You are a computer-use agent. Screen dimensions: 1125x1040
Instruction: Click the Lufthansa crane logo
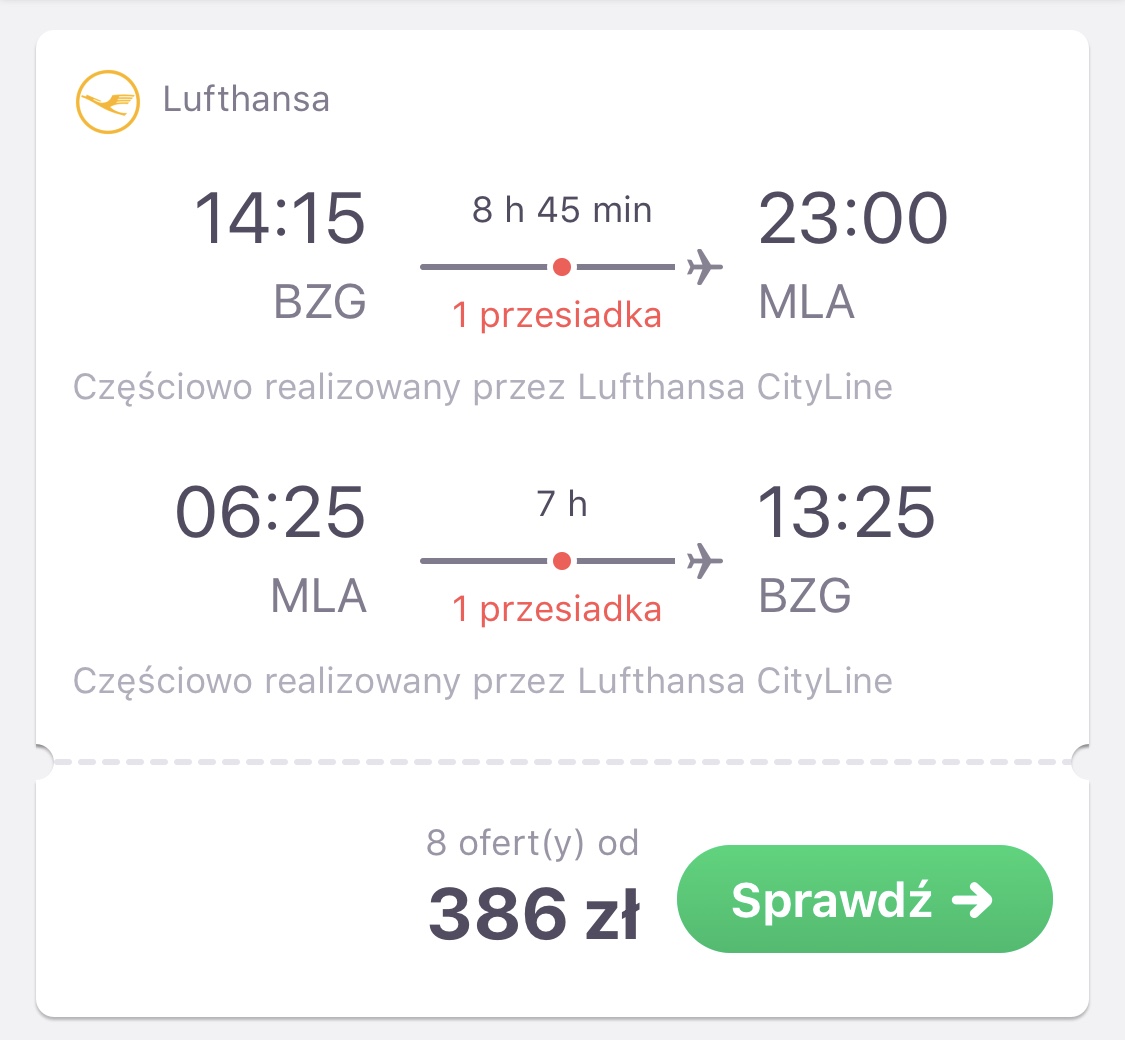pyautogui.click(x=108, y=102)
